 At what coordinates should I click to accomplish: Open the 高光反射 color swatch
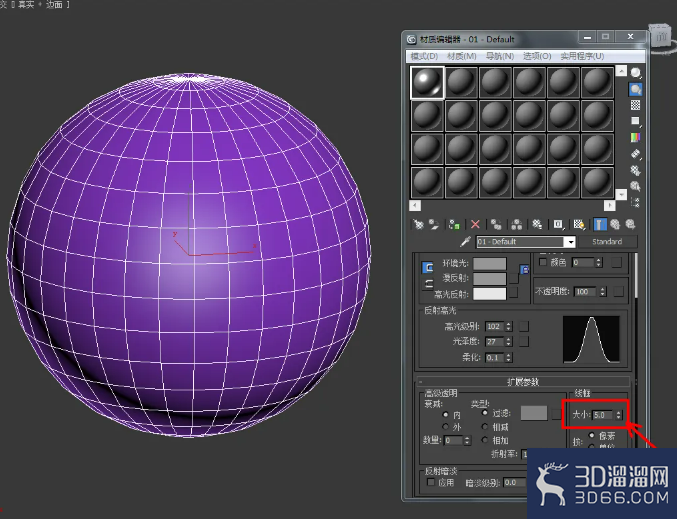click(x=490, y=294)
